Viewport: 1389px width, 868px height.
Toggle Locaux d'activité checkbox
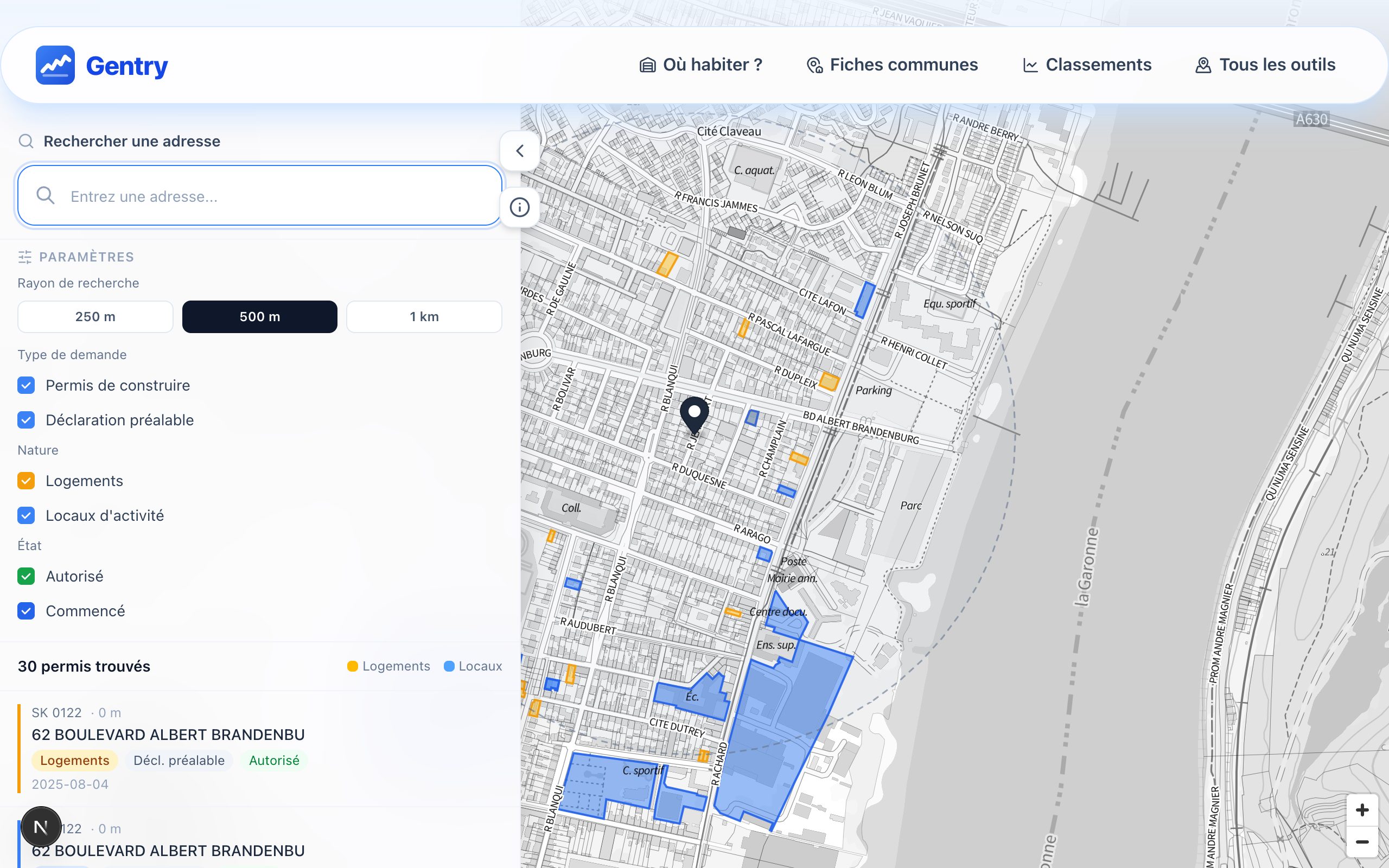(x=26, y=515)
